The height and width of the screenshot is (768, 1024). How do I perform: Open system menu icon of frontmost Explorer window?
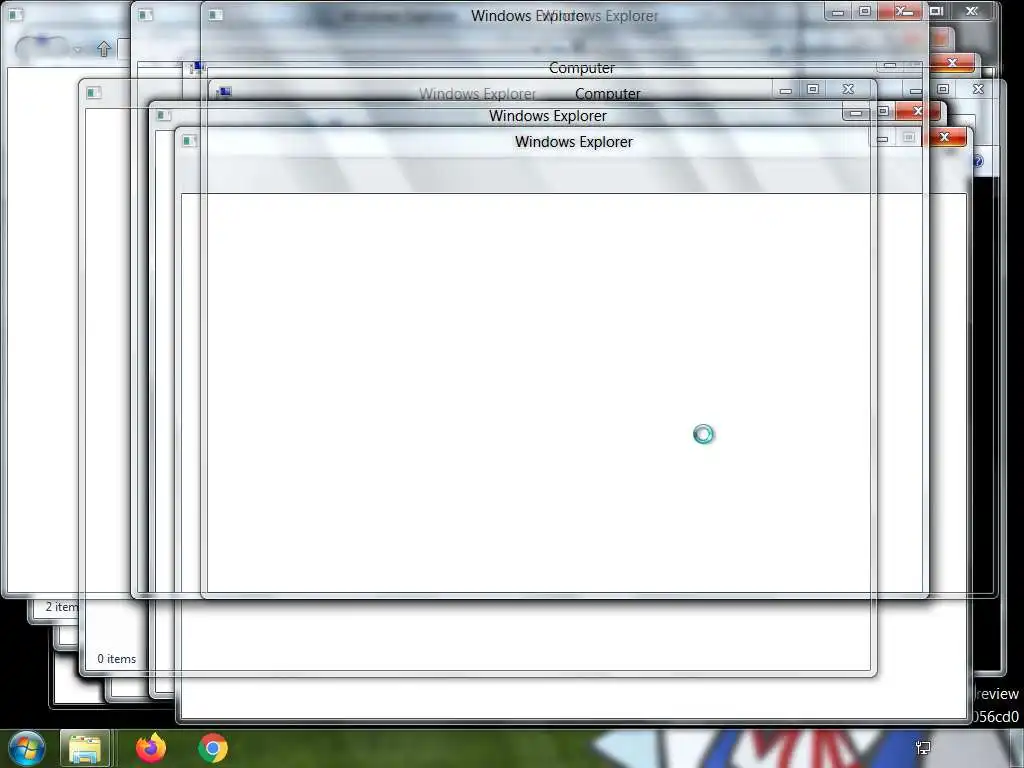click(x=189, y=140)
